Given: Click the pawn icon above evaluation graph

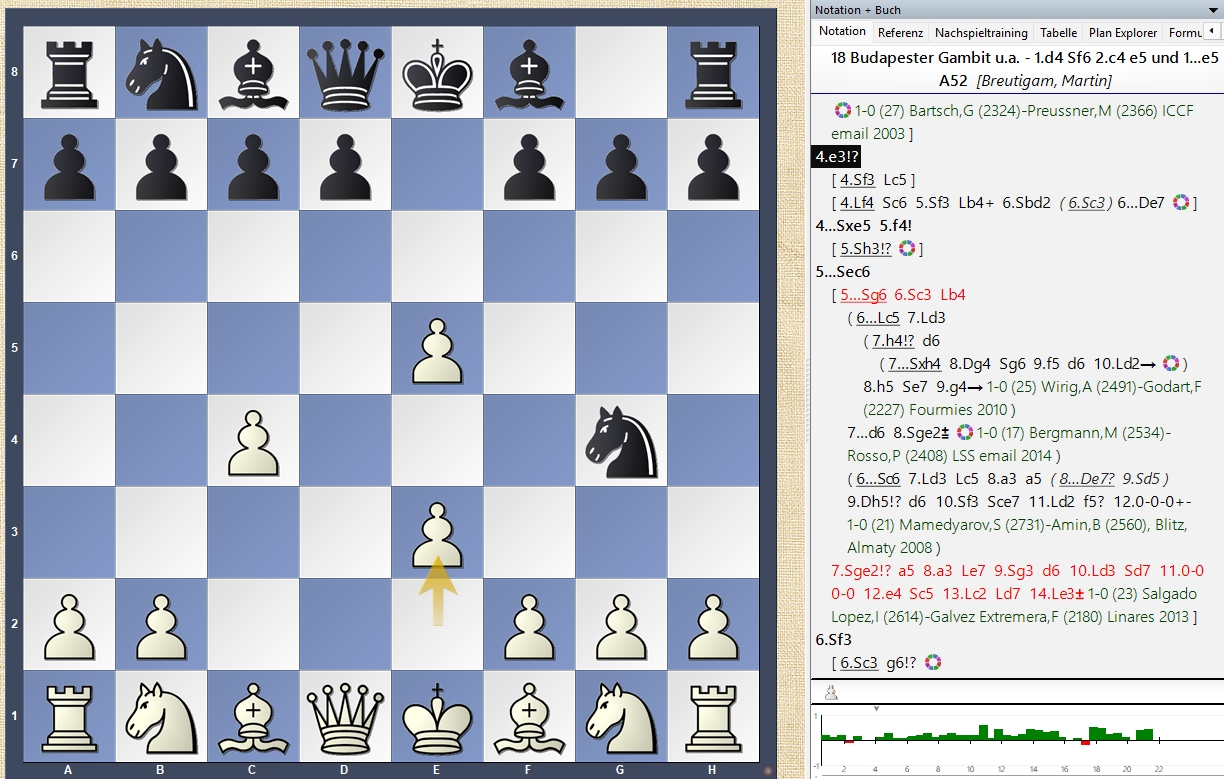Looking at the screenshot, I should pos(830,693).
